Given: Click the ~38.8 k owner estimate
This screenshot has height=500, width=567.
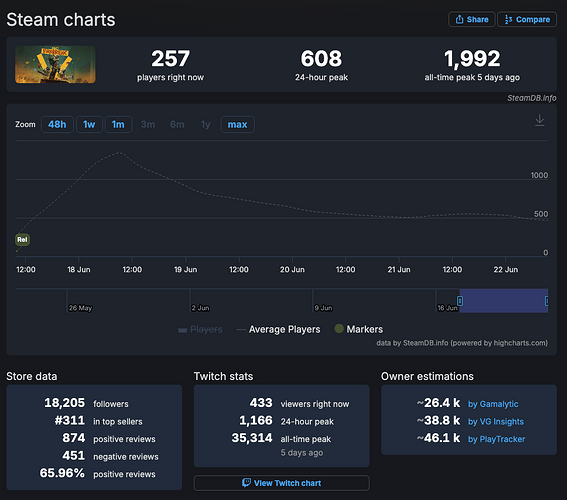Looking at the screenshot, I should click(x=439, y=420).
